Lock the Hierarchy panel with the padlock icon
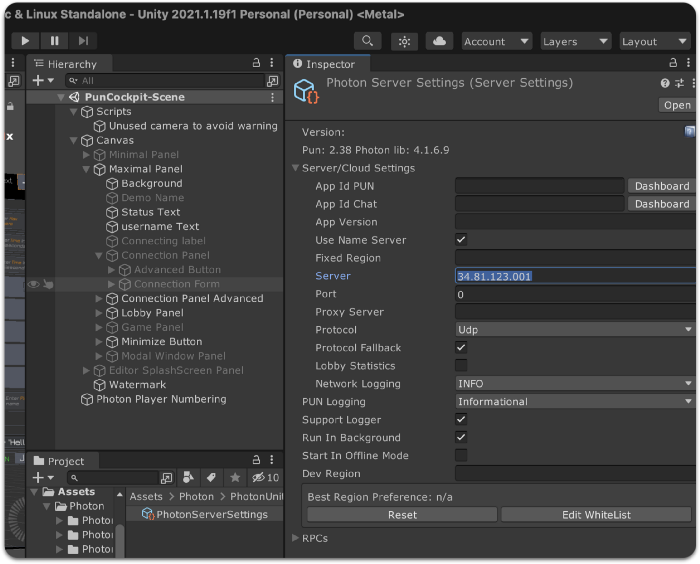The width and height of the screenshot is (700, 564). click(256, 63)
